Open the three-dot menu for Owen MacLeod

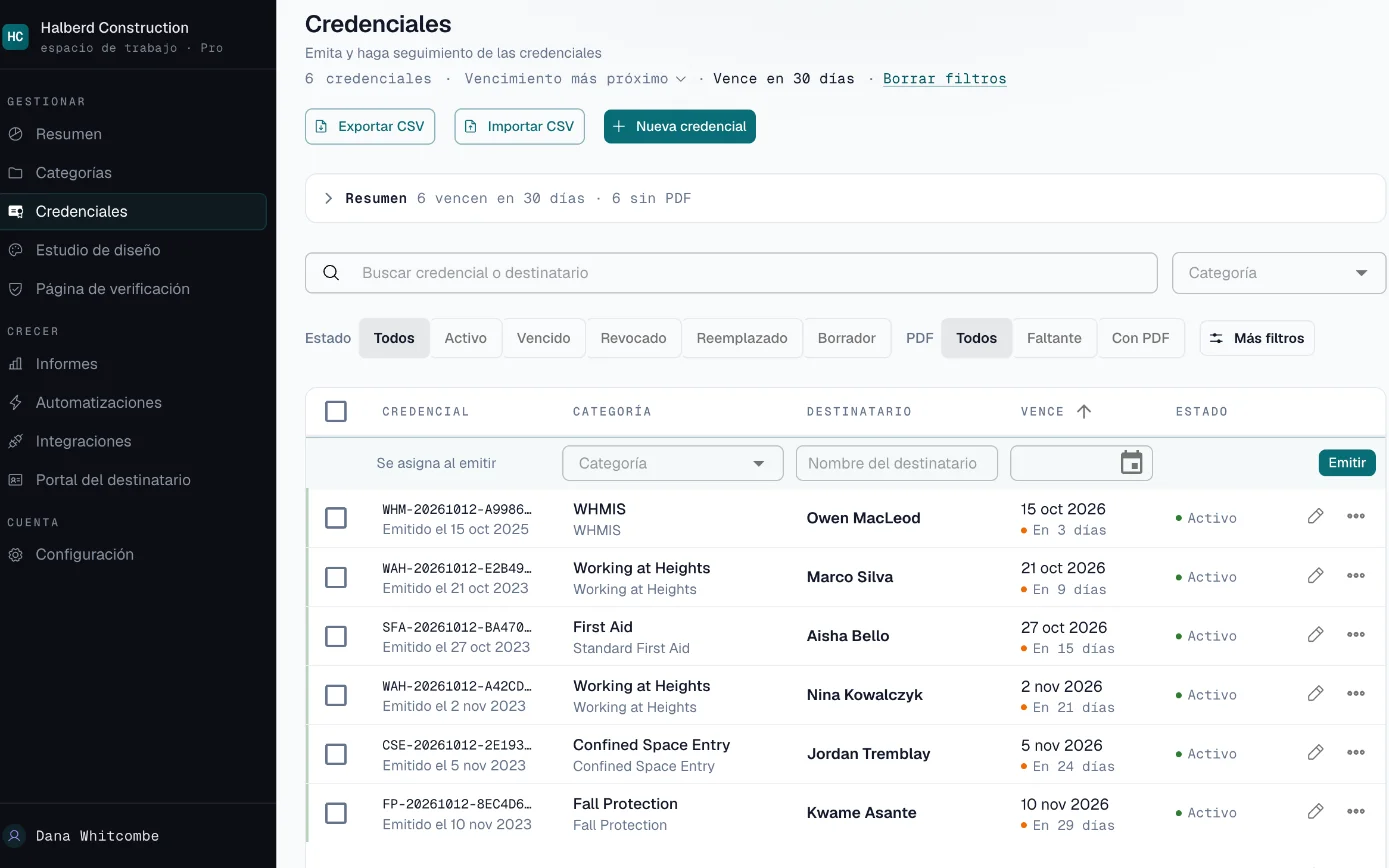1356,516
